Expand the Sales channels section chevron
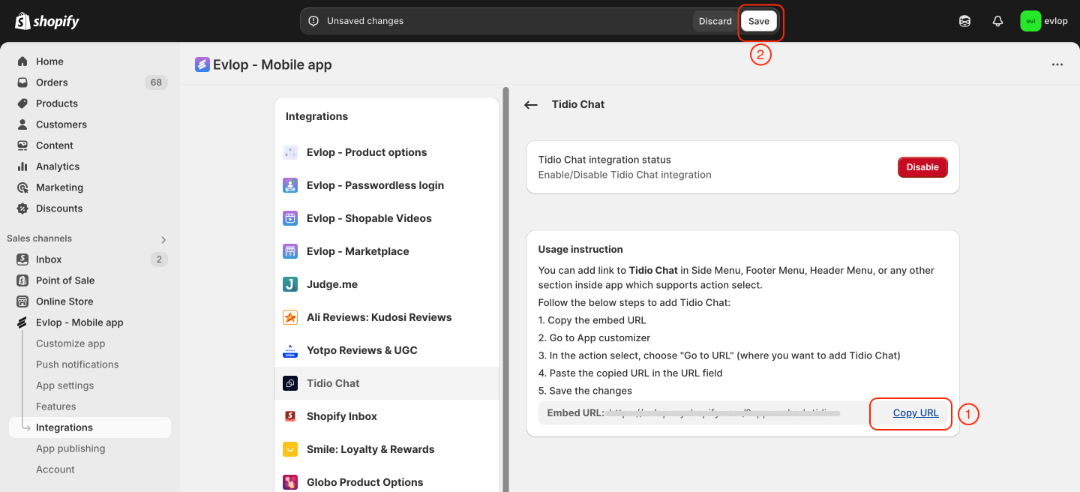 [163, 240]
